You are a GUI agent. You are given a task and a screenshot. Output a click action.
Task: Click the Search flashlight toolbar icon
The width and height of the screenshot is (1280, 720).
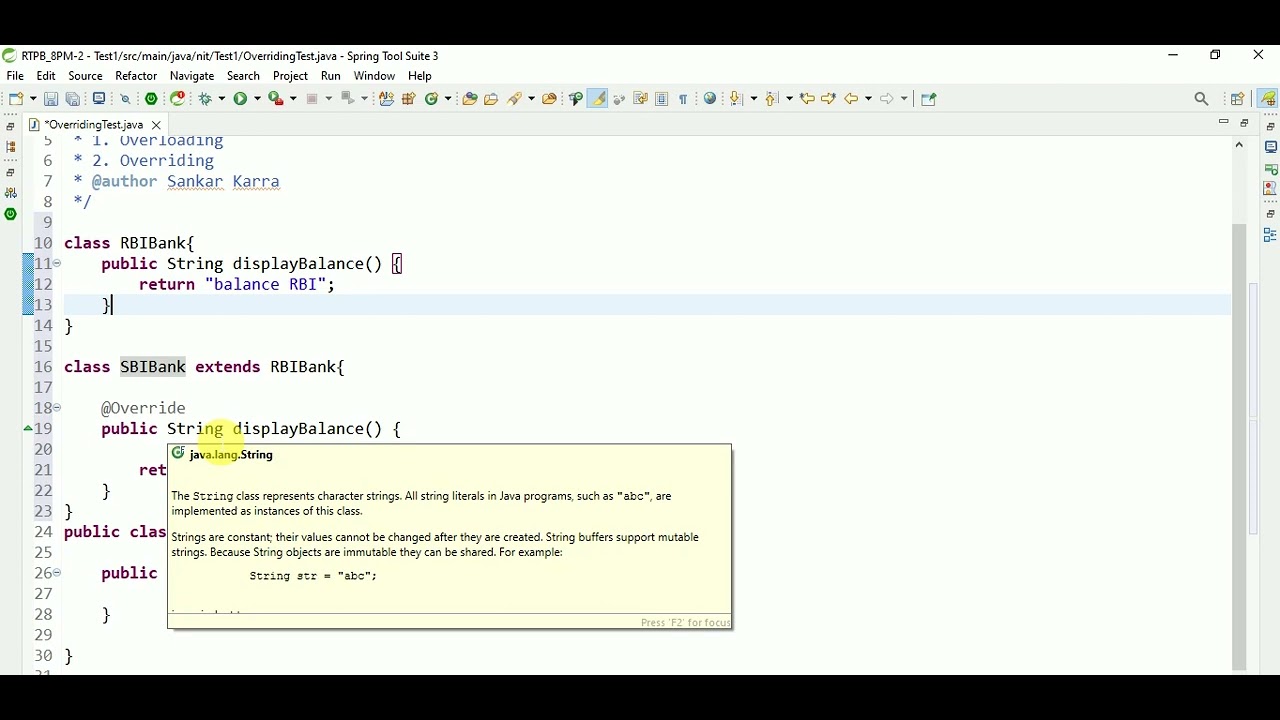pyautogui.click(x=516, y=99)
